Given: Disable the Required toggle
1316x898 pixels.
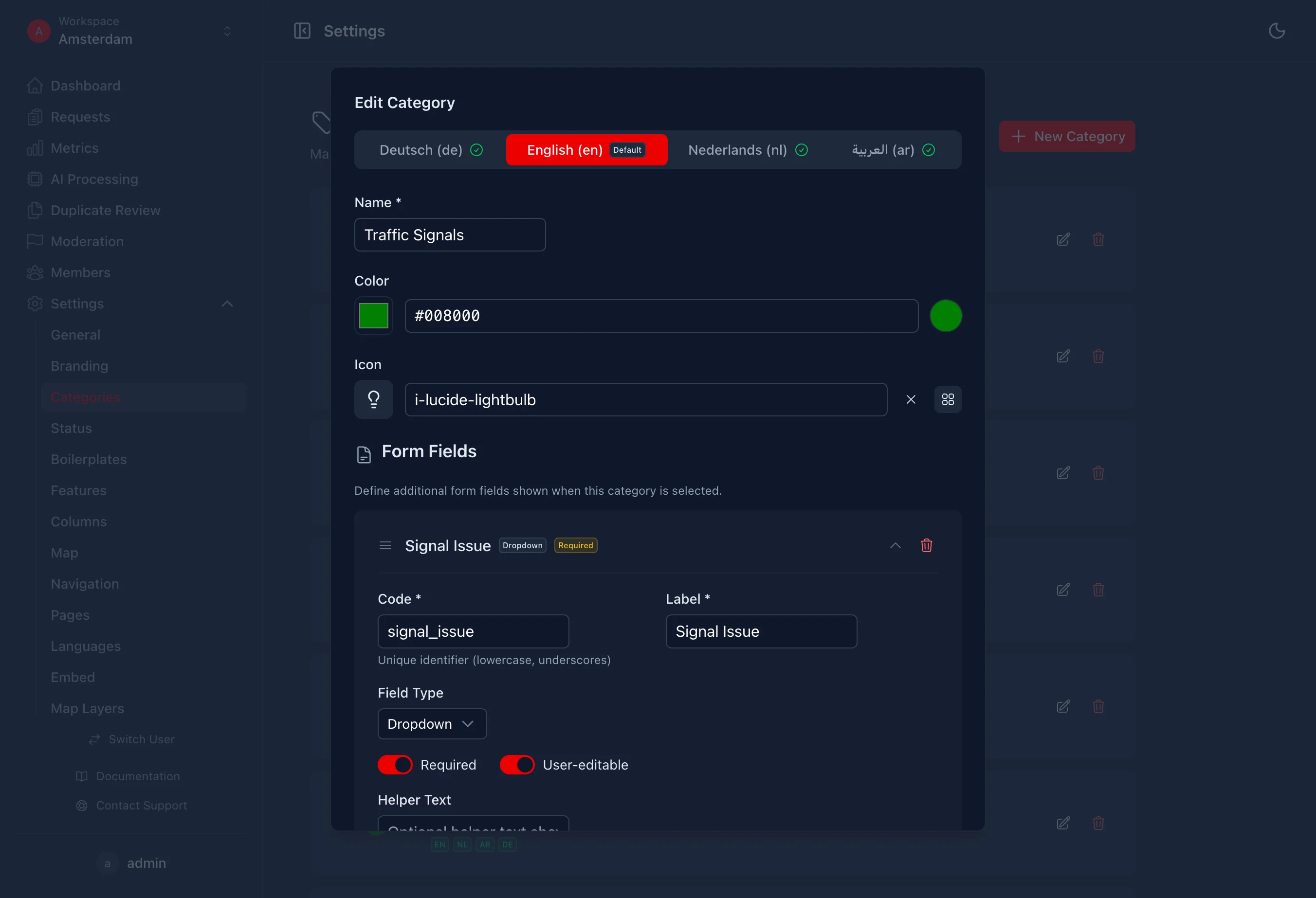Looking at the screenshot, I should point(395,764).
